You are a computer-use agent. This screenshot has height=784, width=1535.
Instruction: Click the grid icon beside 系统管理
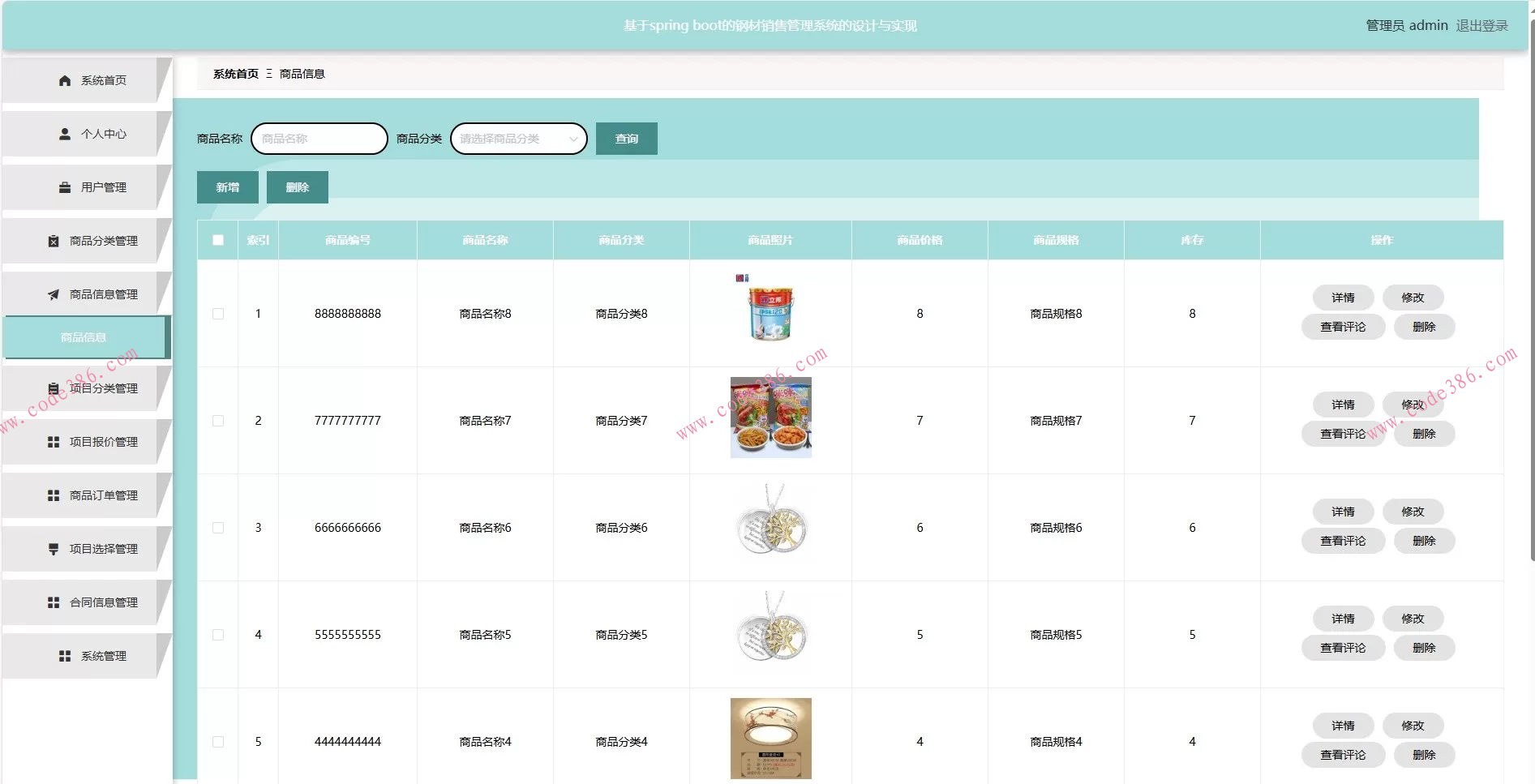pos(65,656)
